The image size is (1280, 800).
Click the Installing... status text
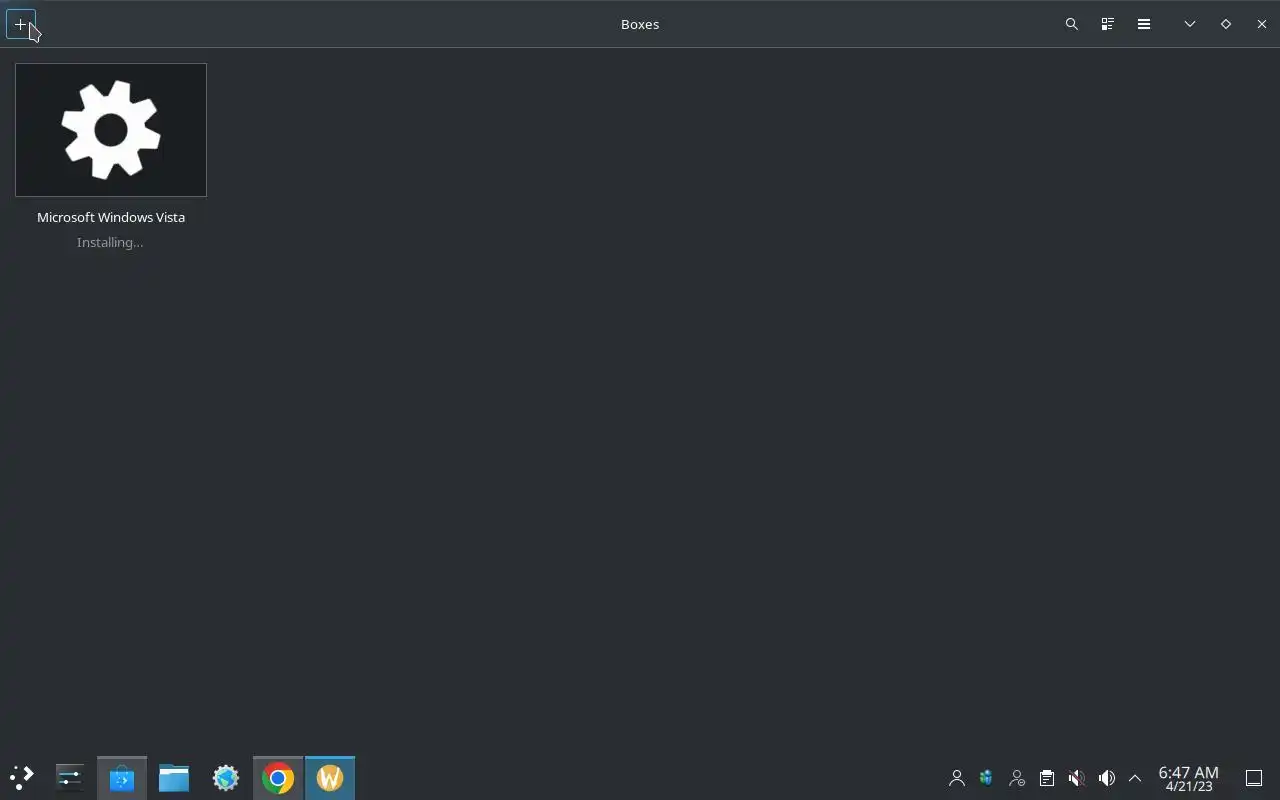point(110,242)
